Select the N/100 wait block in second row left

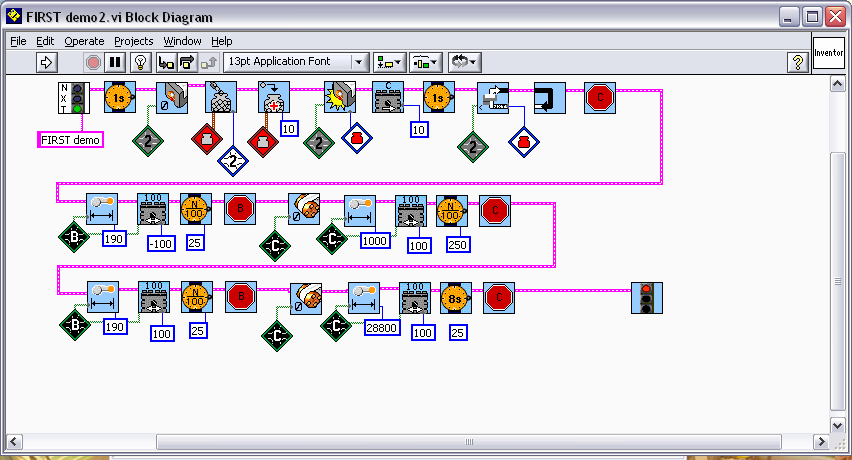[x=196, y=209]
